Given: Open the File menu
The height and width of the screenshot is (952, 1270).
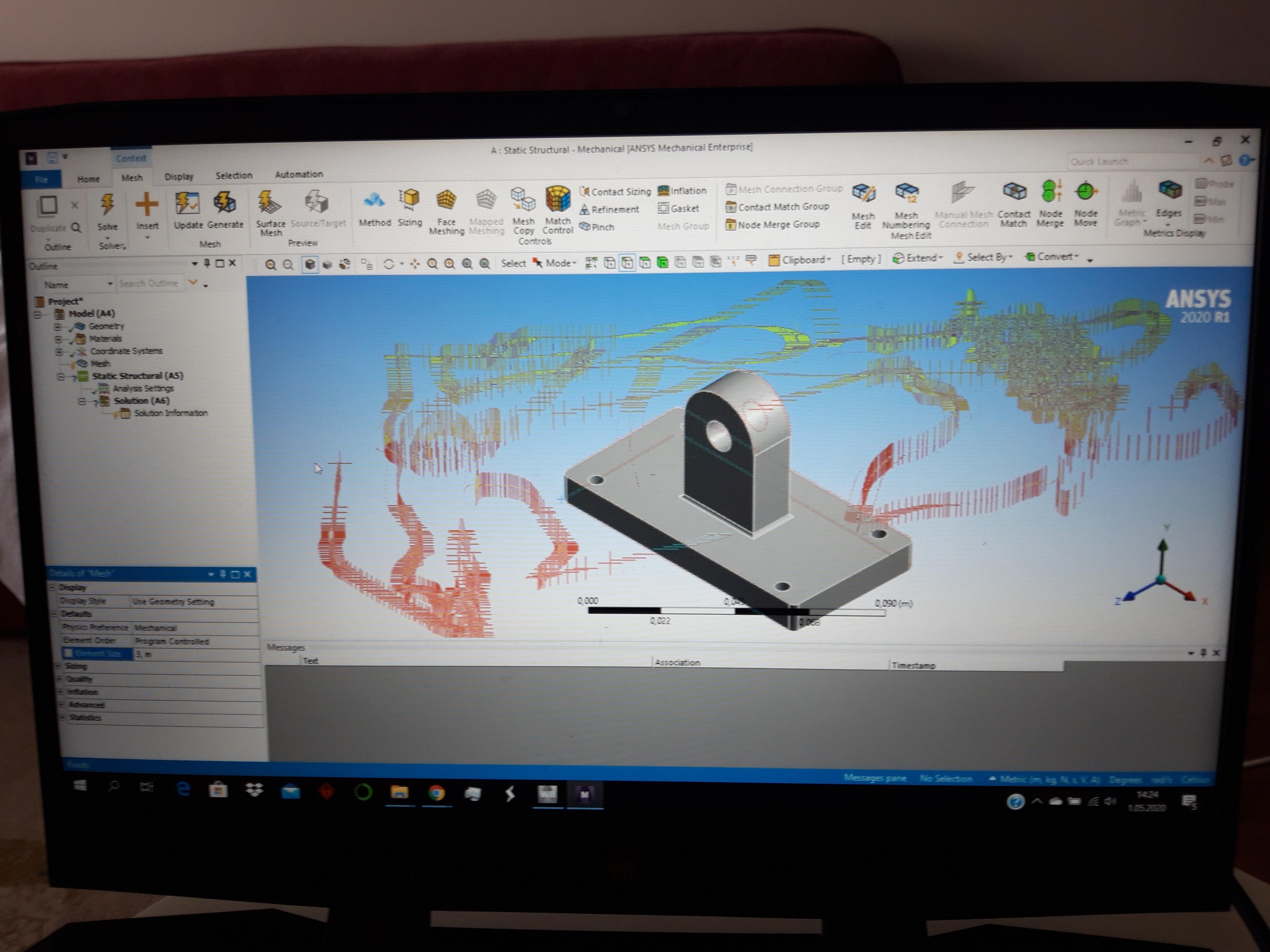Looking at the screenshot, I should click(41, 180).
